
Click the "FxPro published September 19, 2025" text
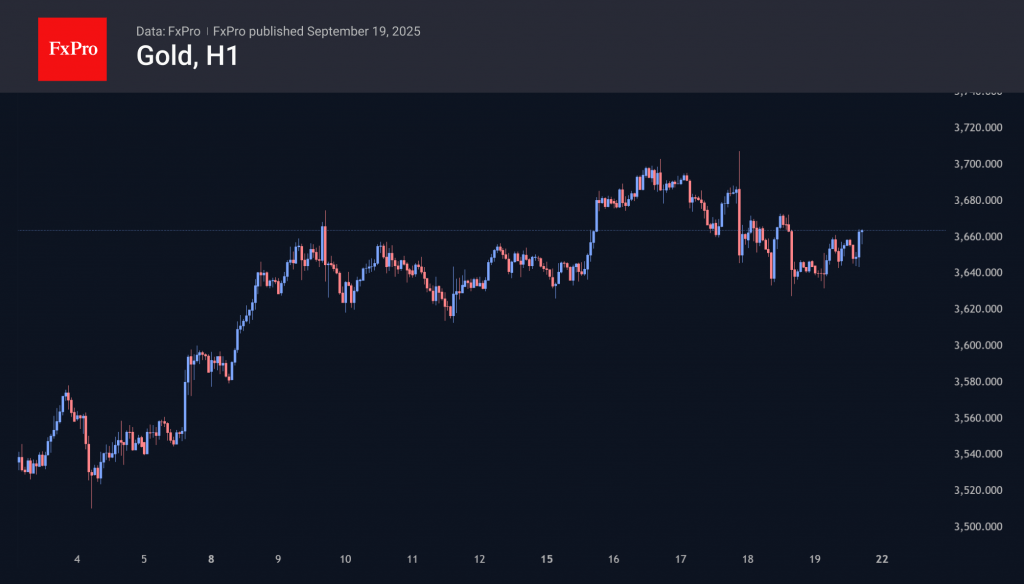coord(317,31)
